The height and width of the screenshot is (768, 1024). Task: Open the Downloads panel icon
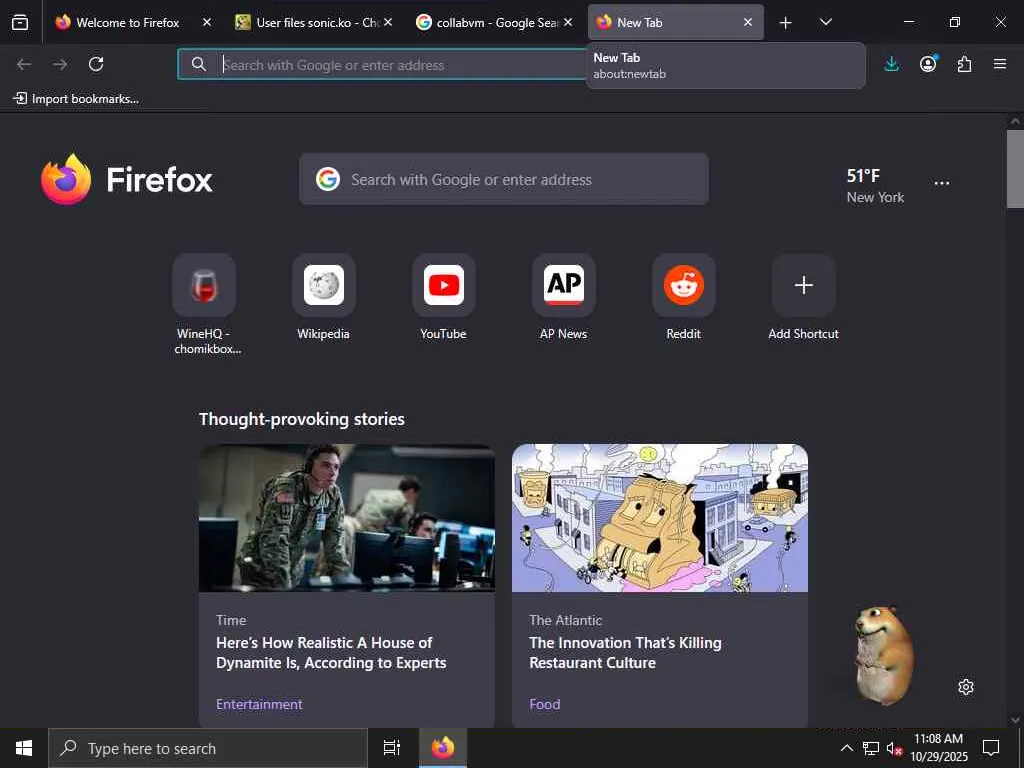891,64
